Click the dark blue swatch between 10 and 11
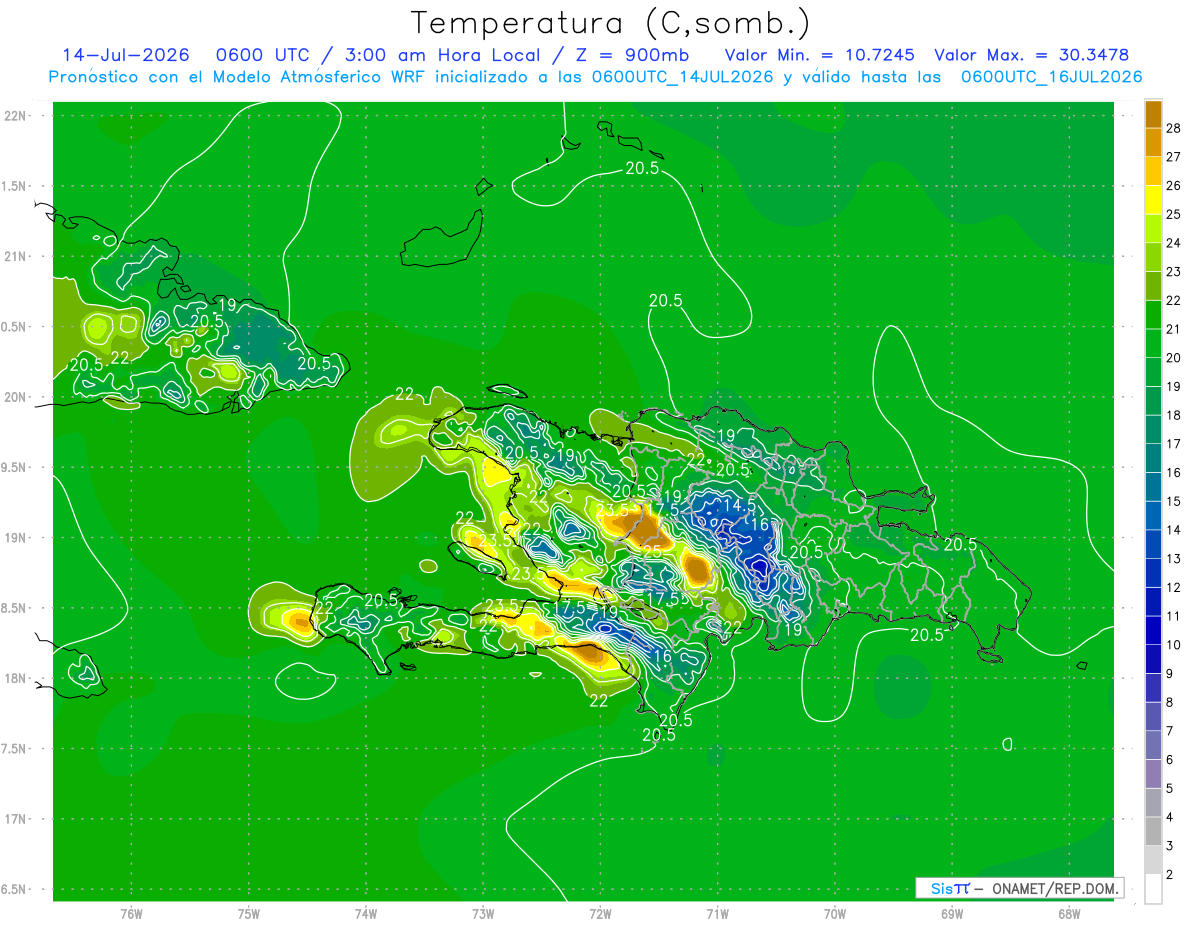Viewport: 1200px width, 927px height. pos(1153,630)
